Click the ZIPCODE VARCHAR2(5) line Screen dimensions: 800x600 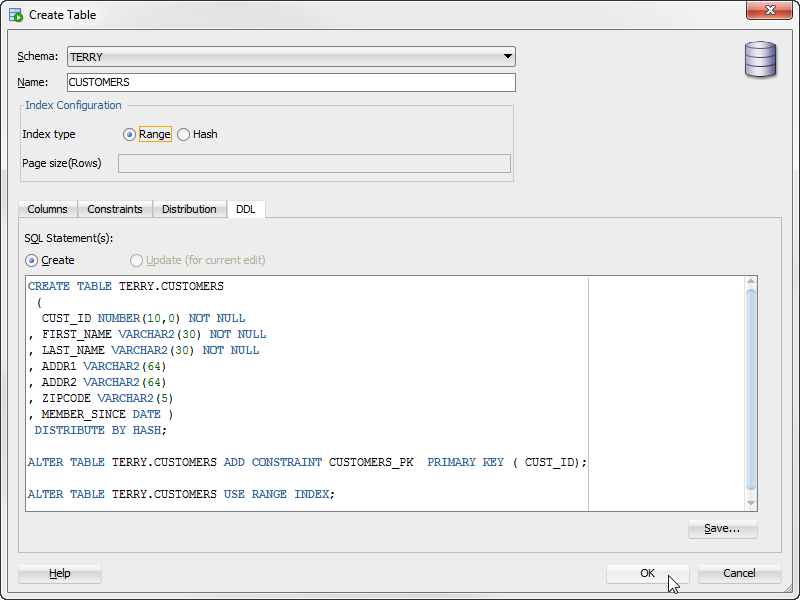point(101,398)
